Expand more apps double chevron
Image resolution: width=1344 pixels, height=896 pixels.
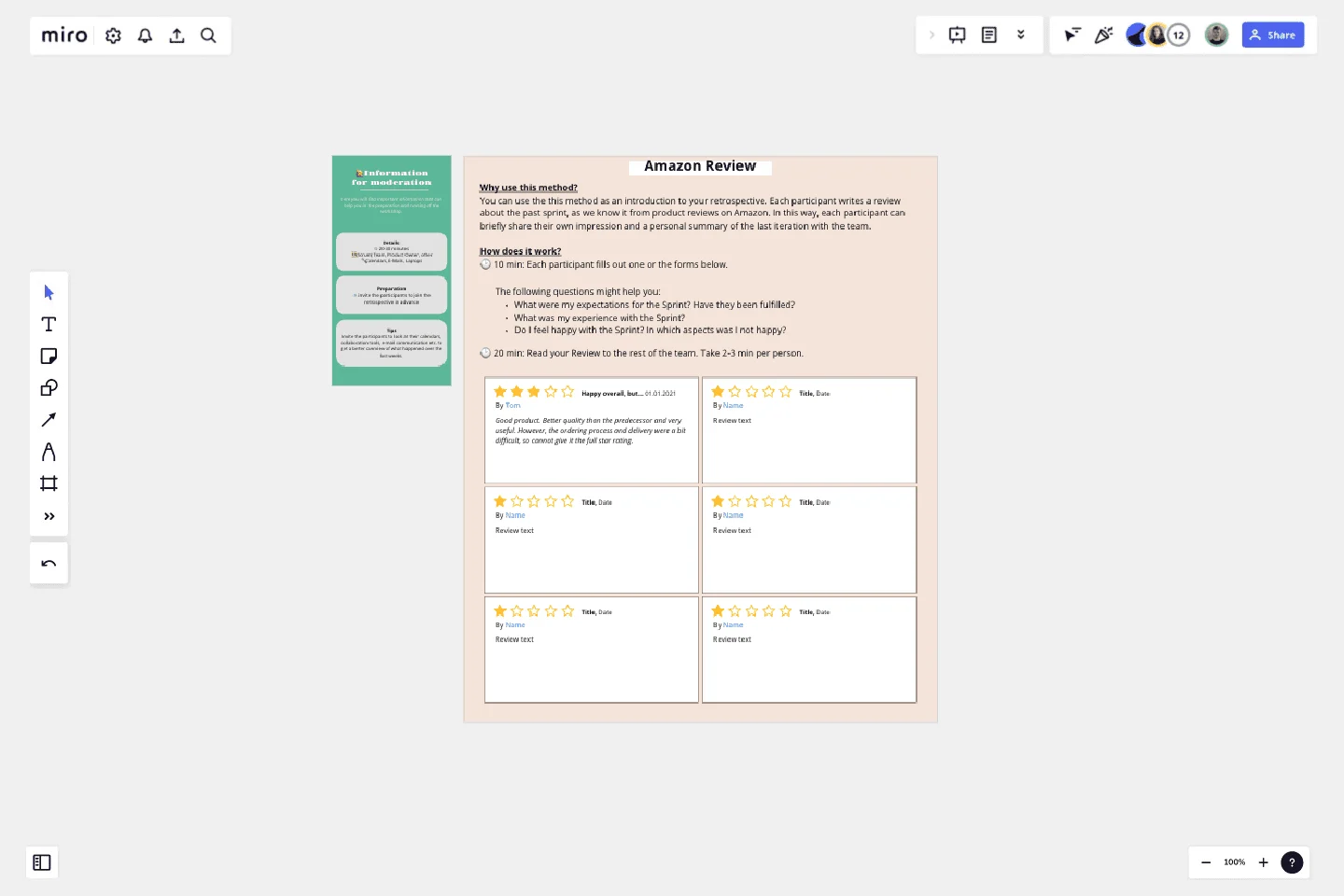coord(1021,35)
